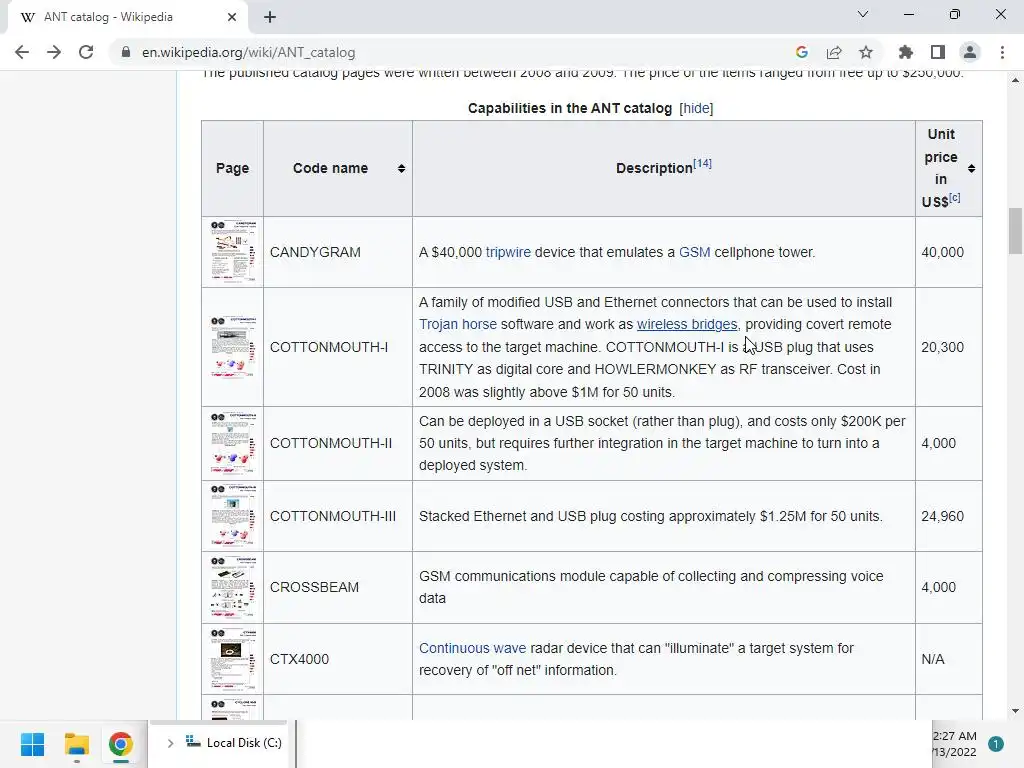Select the ANT catalog - Wikipedia tab
Image resolution: width=1024 pixels, height=768 pixels.
click(x=127, y=17)
